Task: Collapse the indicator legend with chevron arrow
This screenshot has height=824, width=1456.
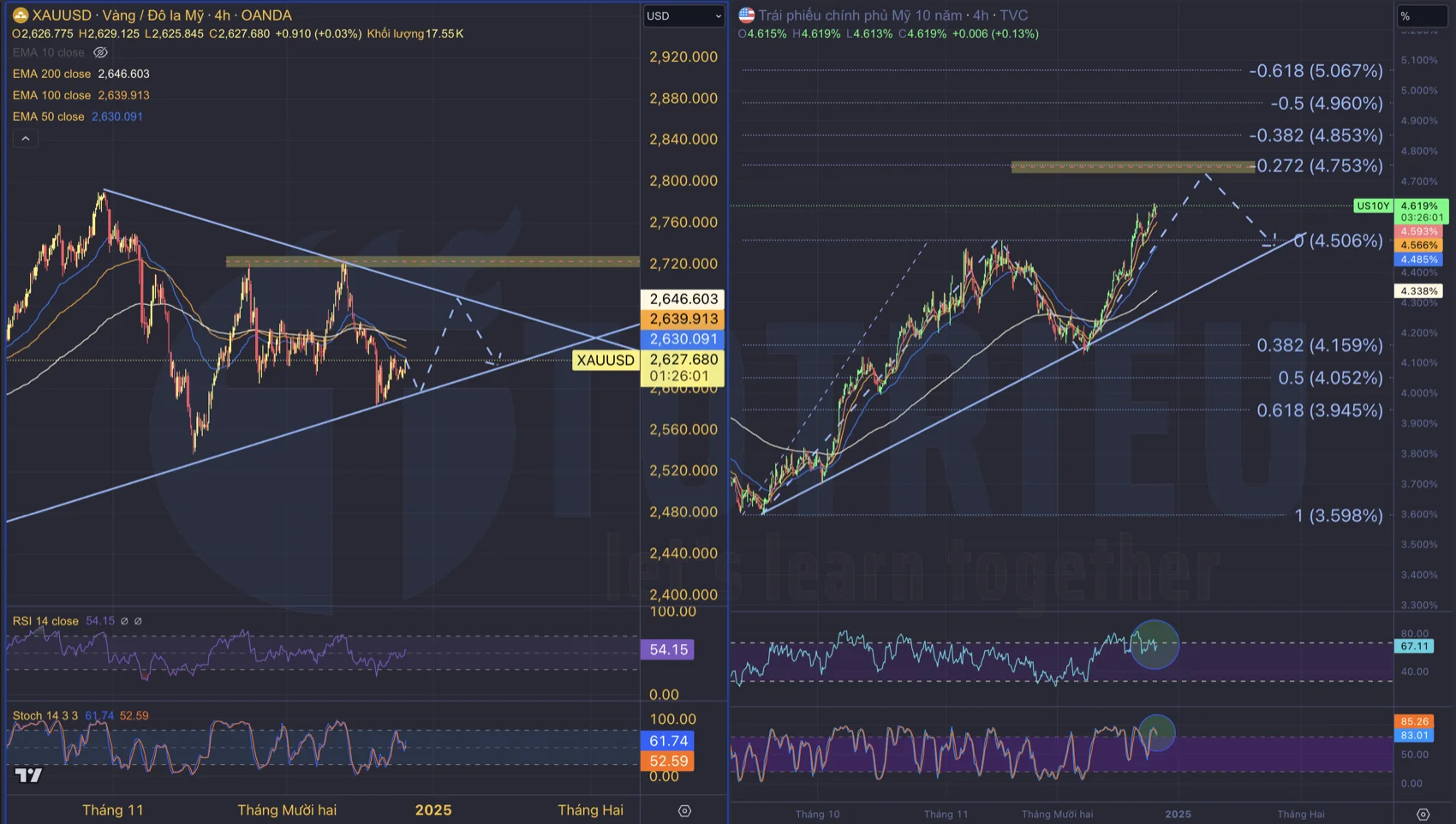Action: pos(26,138)
